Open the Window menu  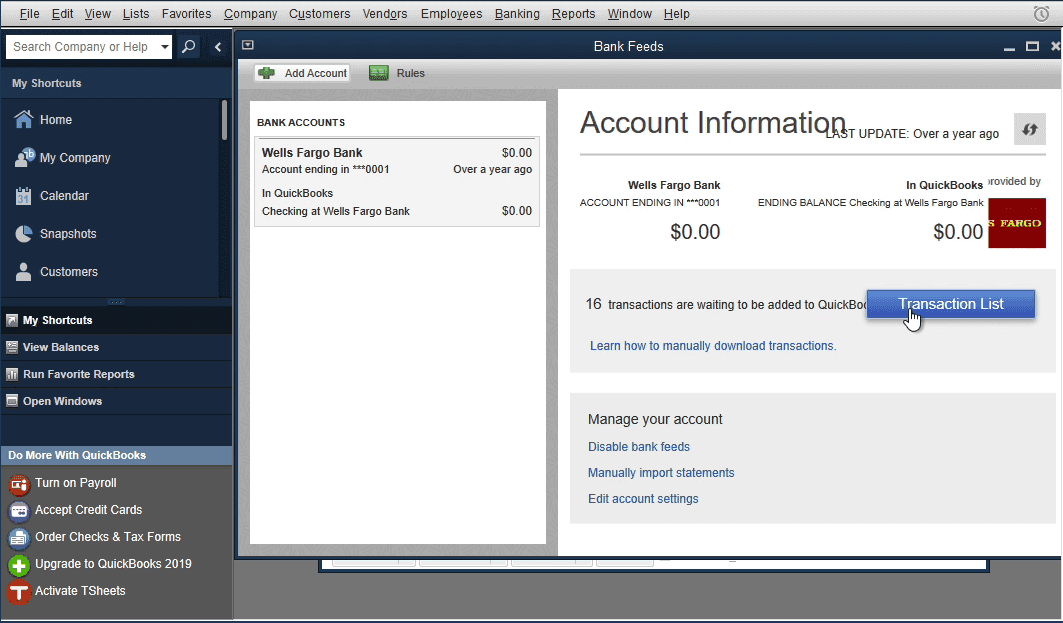tap(629, 14)
